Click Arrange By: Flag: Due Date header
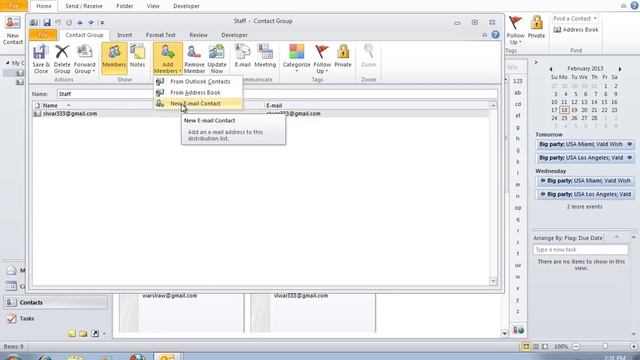The height and width of the screenshot is (360, 640). coord(568,238)
